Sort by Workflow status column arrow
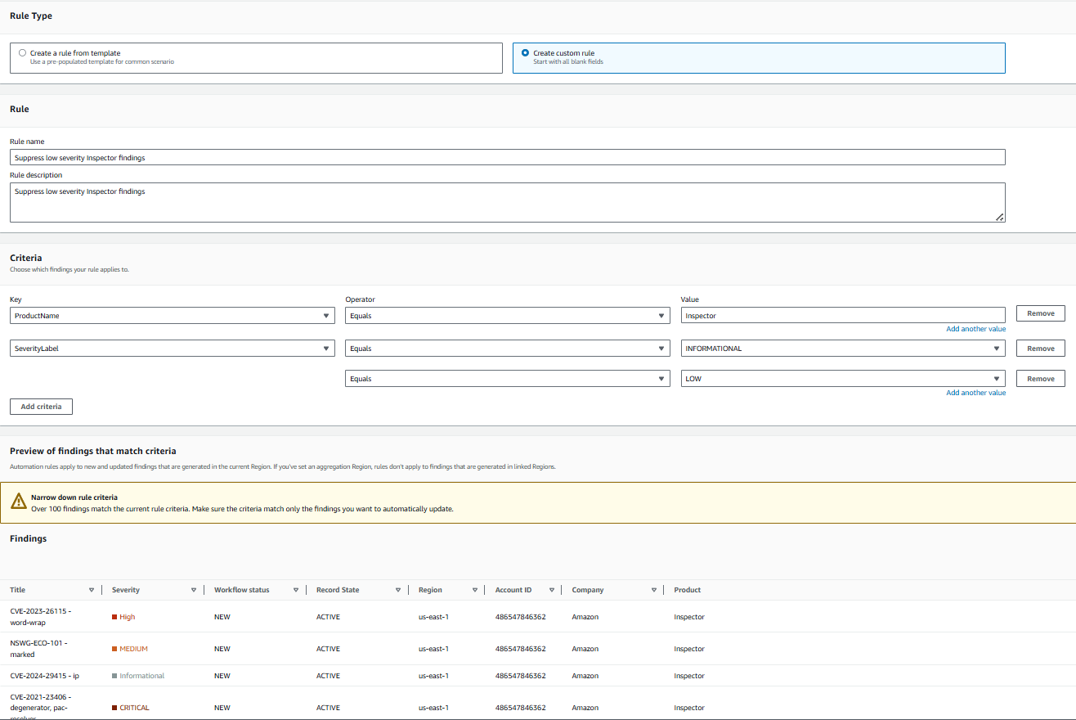This screenshot has height=720, width=1076. (296, 590)
